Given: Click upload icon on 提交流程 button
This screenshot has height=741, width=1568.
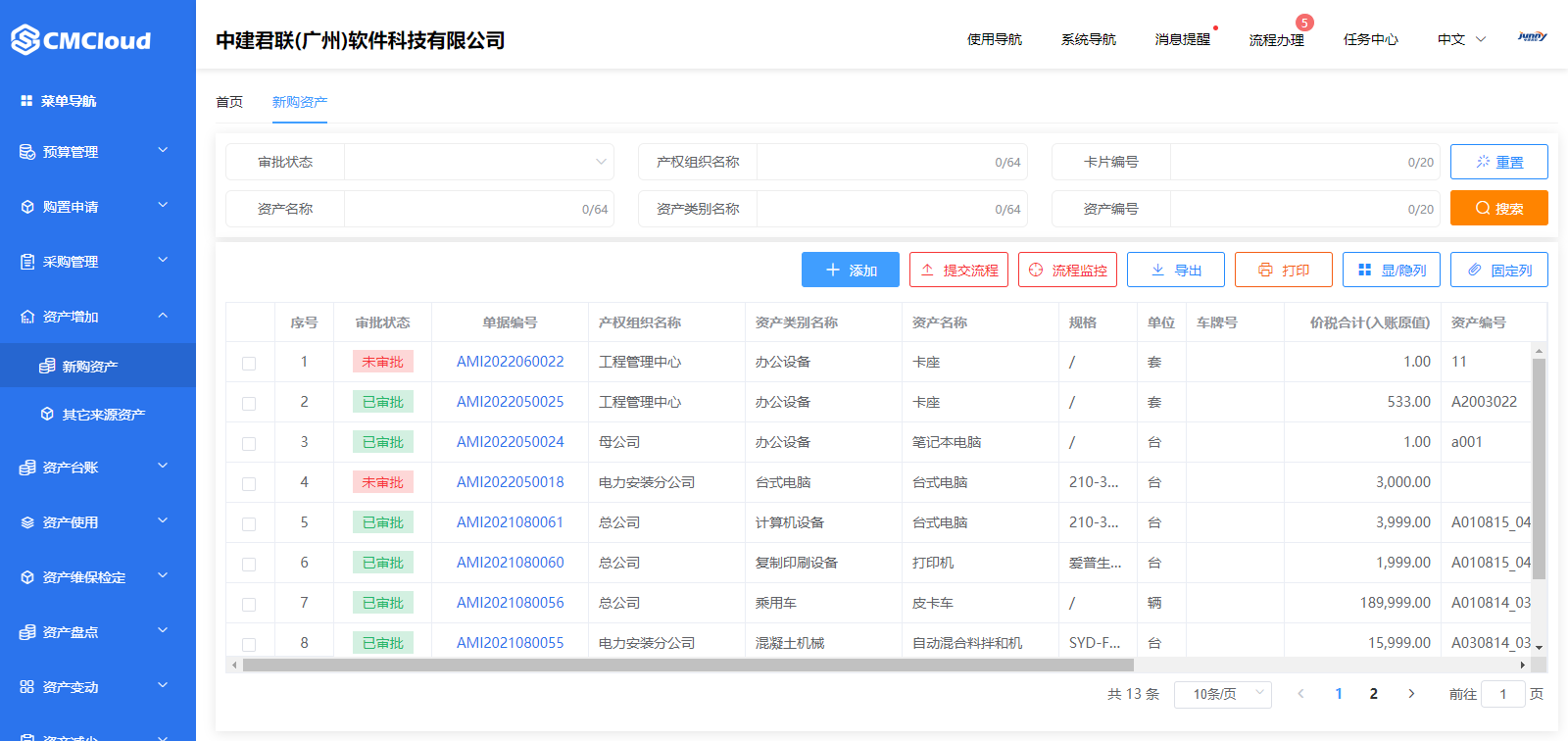Looking at the screenshot, I should [x=927, y=270].
